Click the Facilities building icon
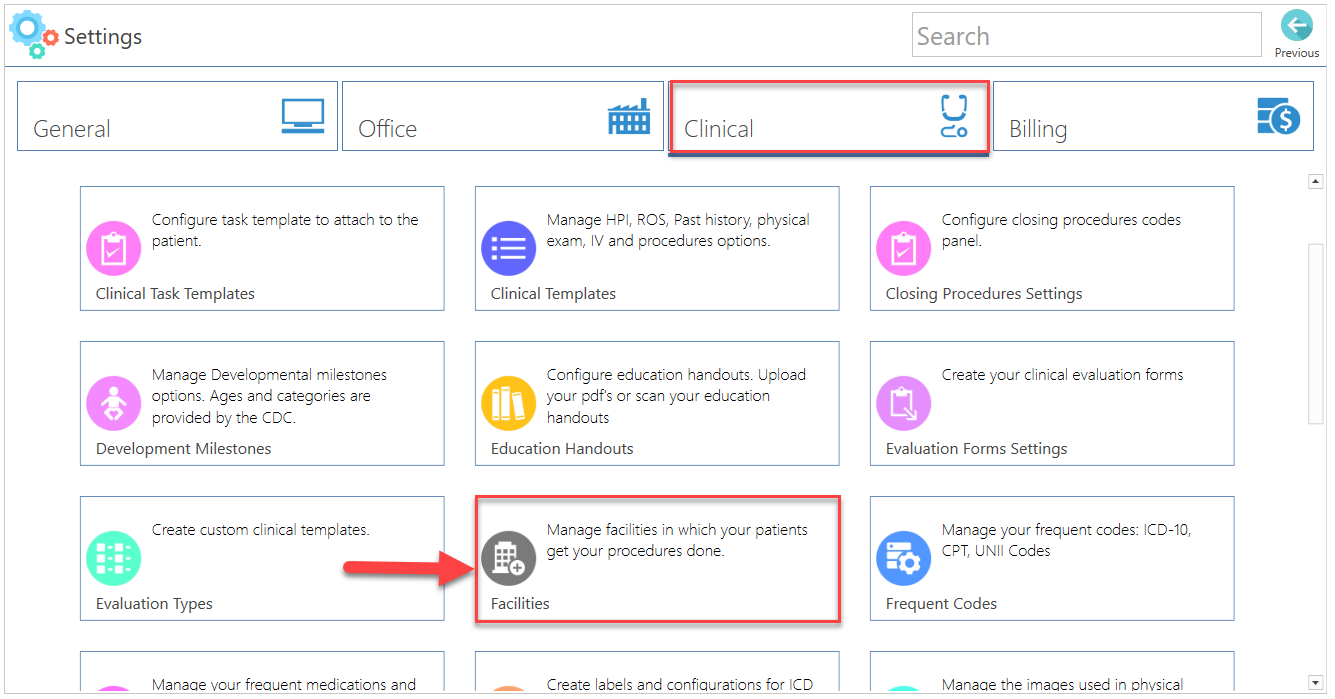This screenshot has width=1335, height=699. (x=508, y=558)
